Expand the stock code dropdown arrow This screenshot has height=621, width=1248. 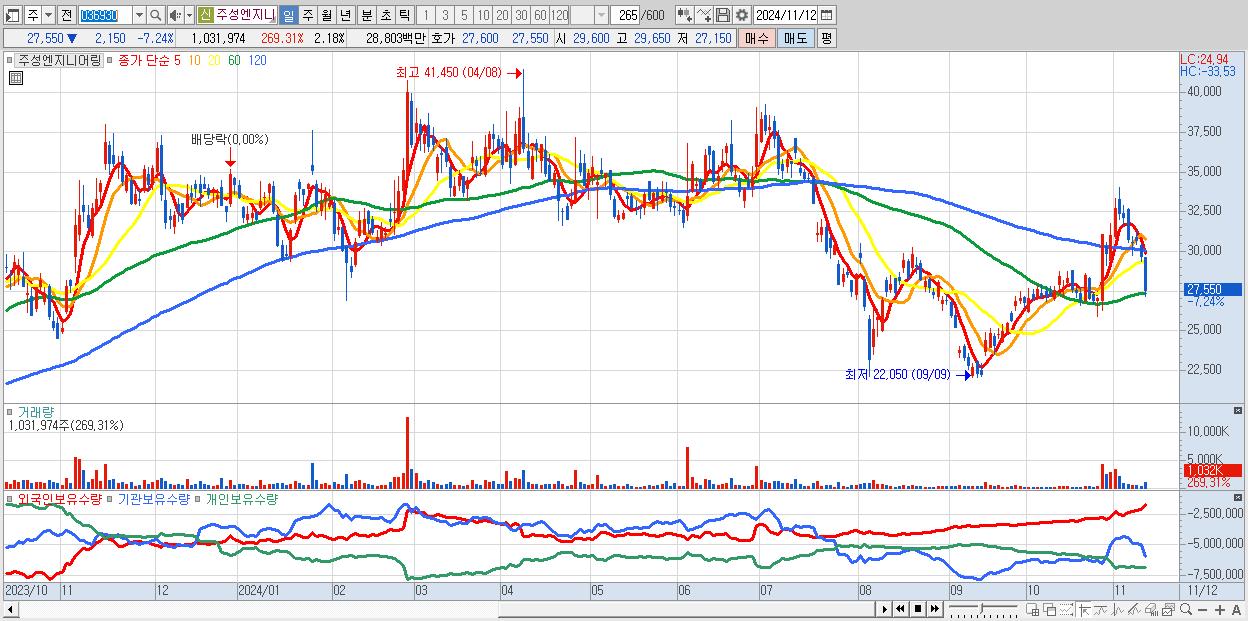coord(139,15)
